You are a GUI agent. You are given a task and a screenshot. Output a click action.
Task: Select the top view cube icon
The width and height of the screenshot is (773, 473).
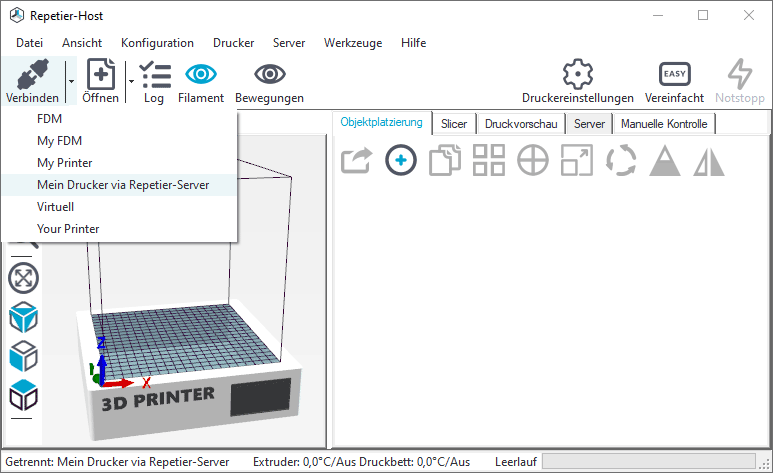click(x=24, y=395)
